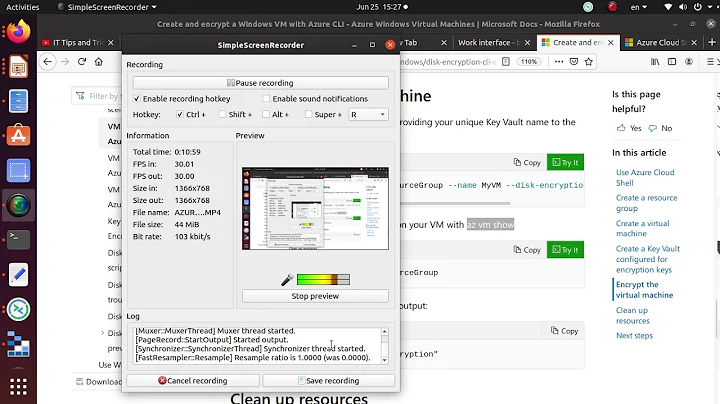The image size is (720, 404).
Task: Close the Work interface tab
Action: [528, 42]
